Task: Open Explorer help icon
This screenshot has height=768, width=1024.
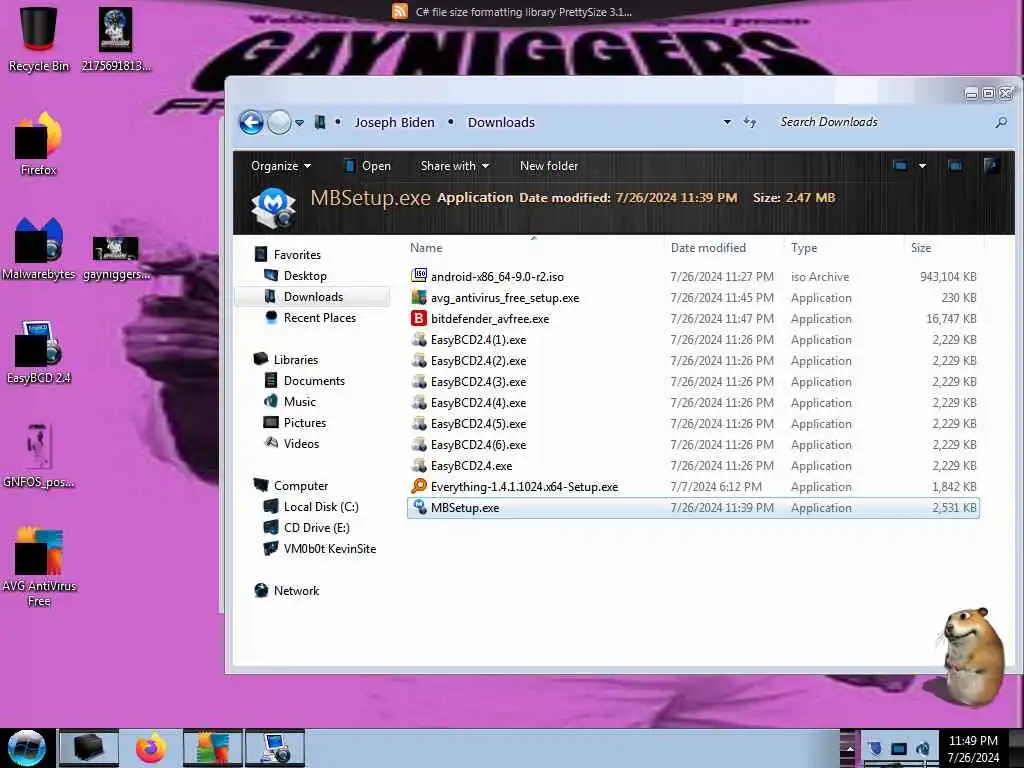Action: coord(991,166)
